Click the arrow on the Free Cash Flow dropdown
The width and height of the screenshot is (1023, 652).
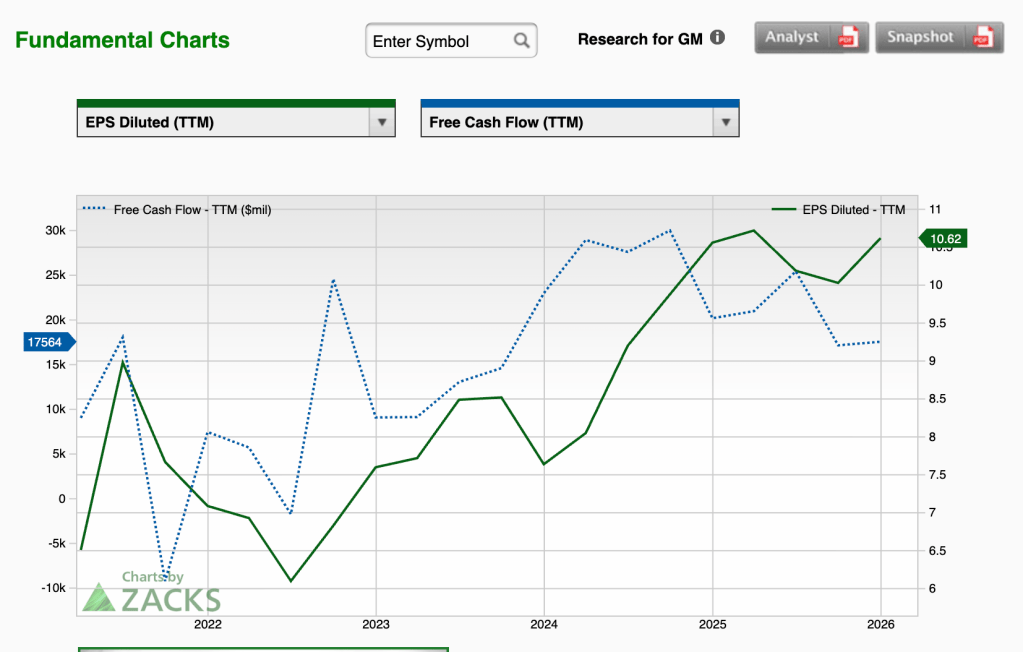724,123
